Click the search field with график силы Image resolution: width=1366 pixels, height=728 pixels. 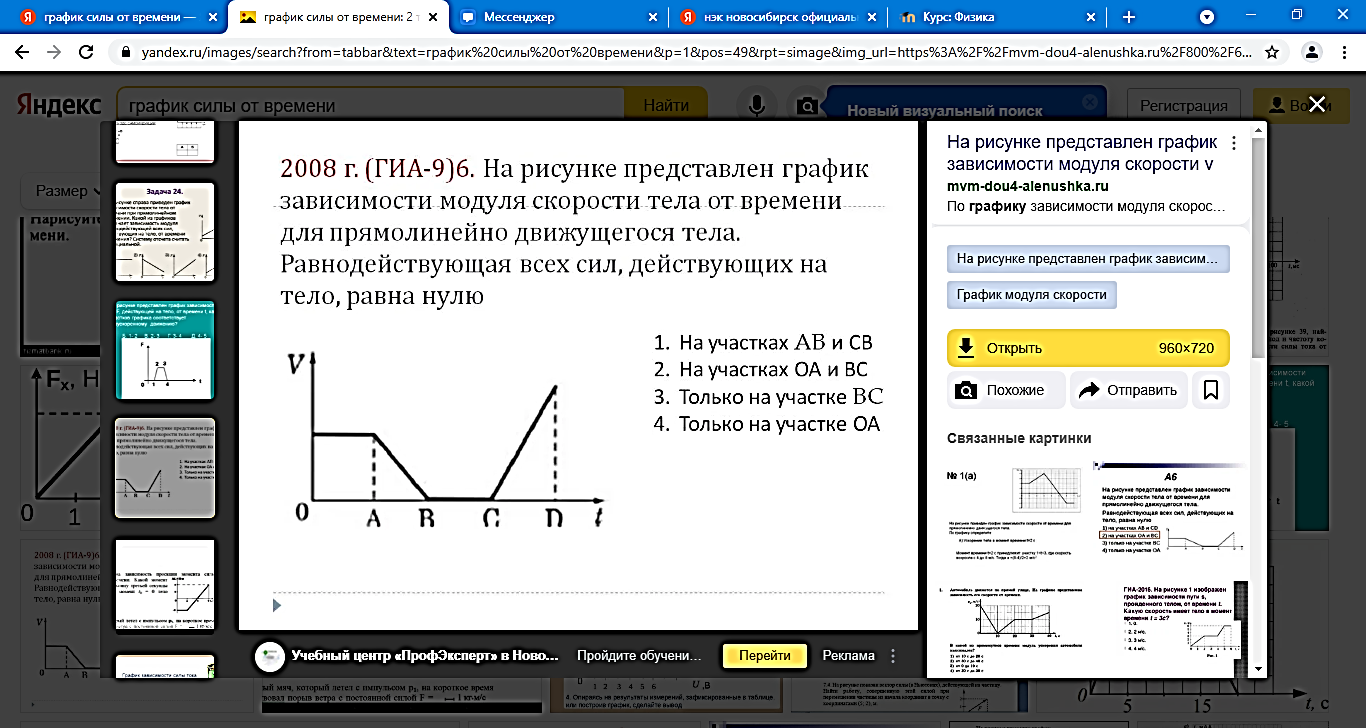370,105
